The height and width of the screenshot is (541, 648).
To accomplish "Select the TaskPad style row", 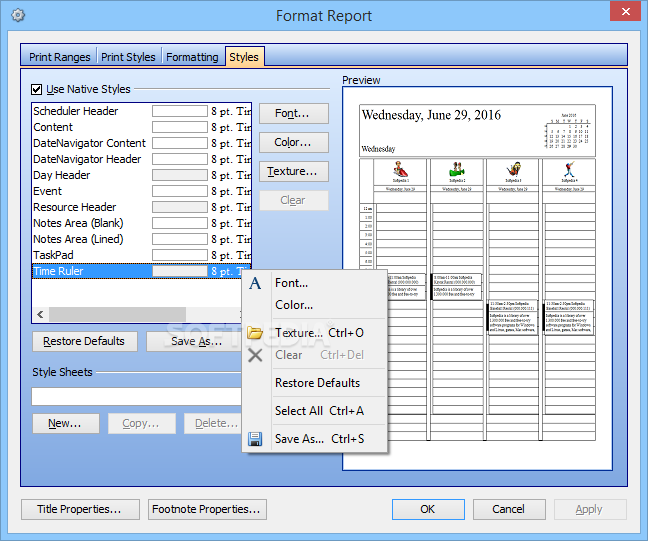I will pyautogui.click(x=141, y=255).
